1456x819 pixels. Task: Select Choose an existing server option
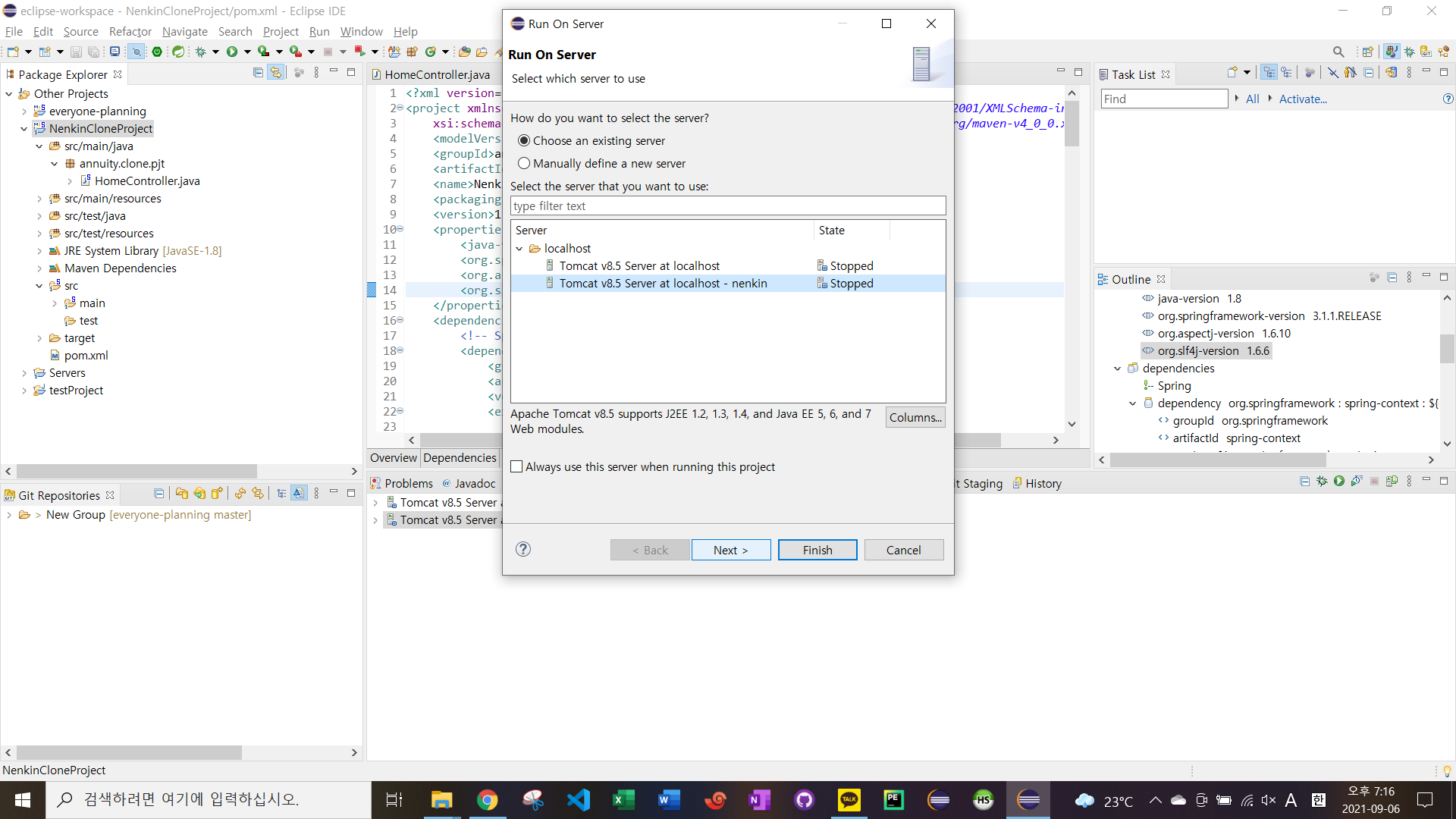point(524,141)
